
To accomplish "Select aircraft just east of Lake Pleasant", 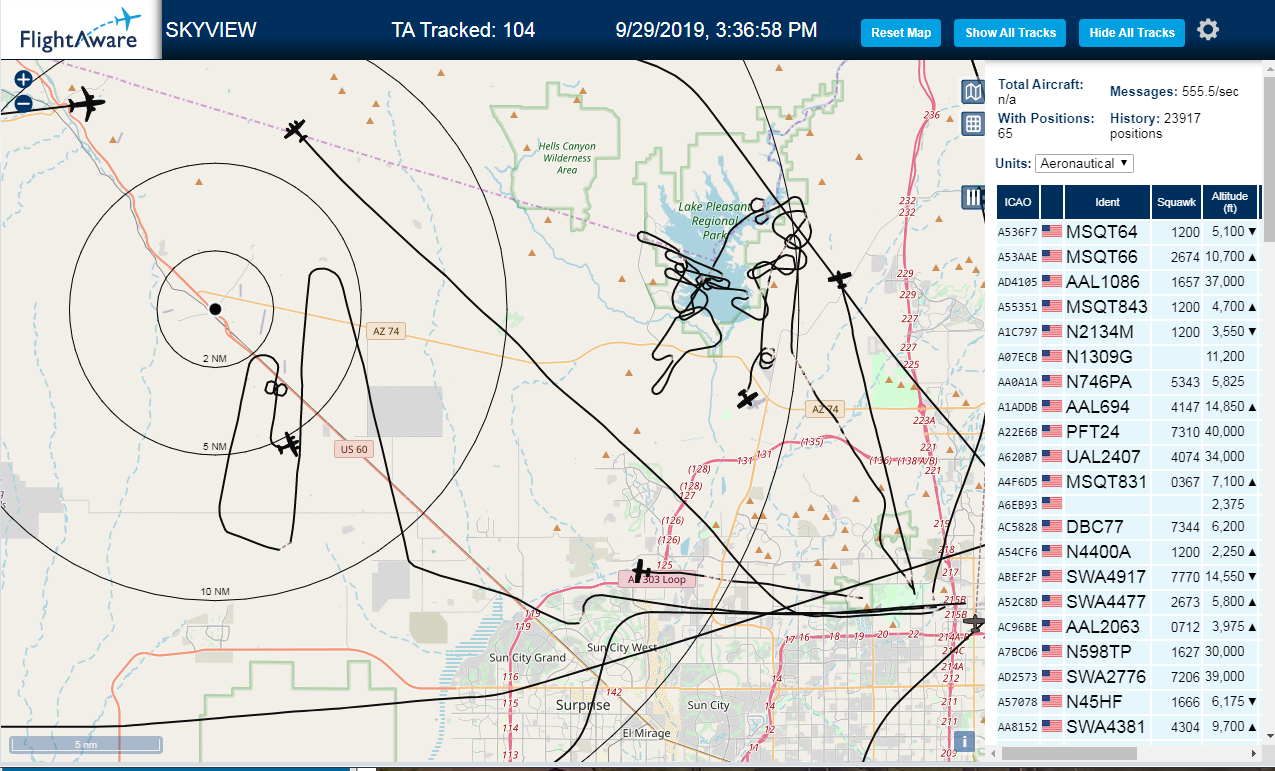I will (x=840, y=279).
